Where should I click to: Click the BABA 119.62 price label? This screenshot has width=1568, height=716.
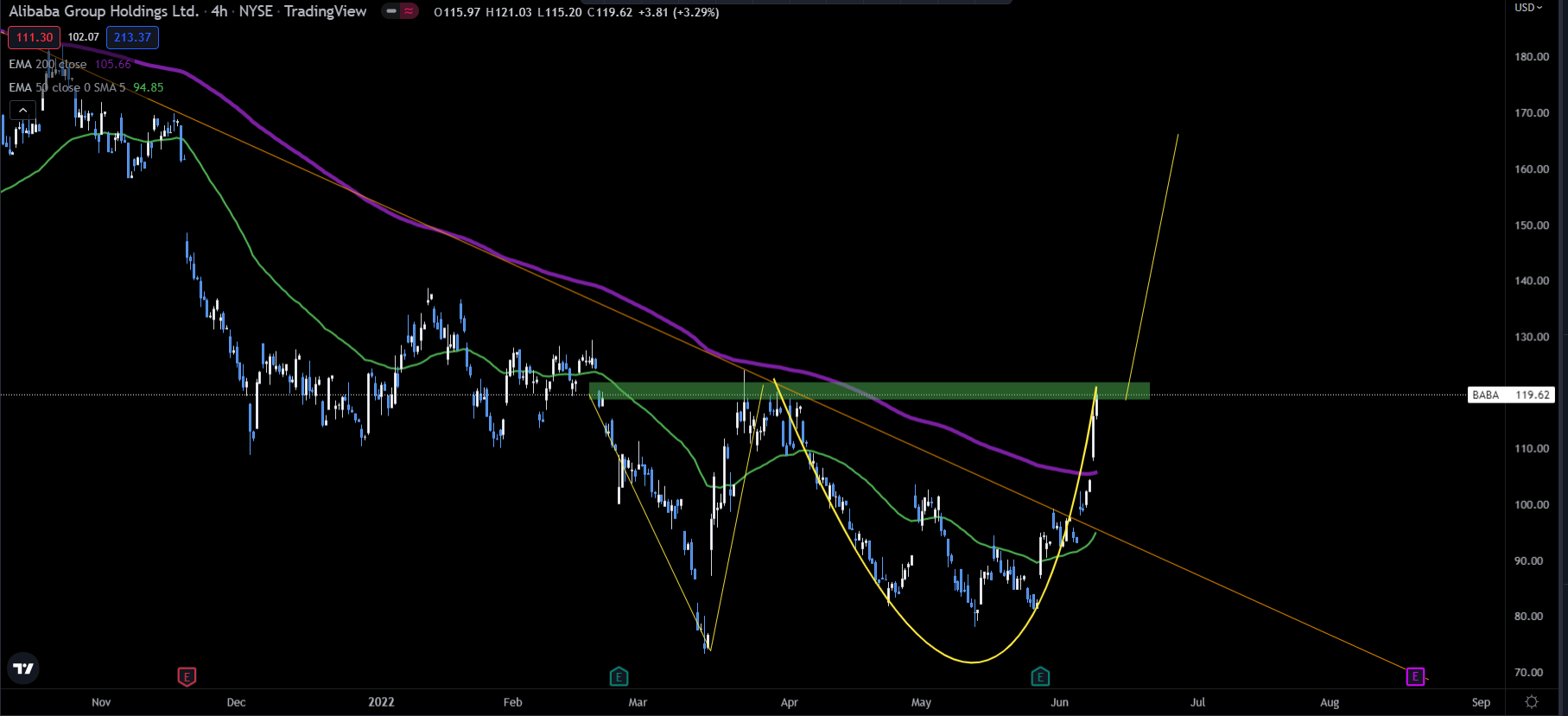(x=1511, y=395)
